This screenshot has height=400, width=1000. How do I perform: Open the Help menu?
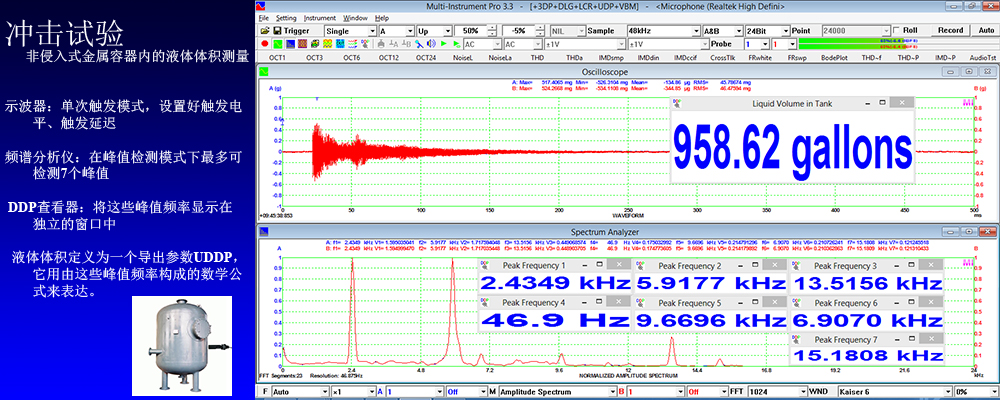click(381, 18)
